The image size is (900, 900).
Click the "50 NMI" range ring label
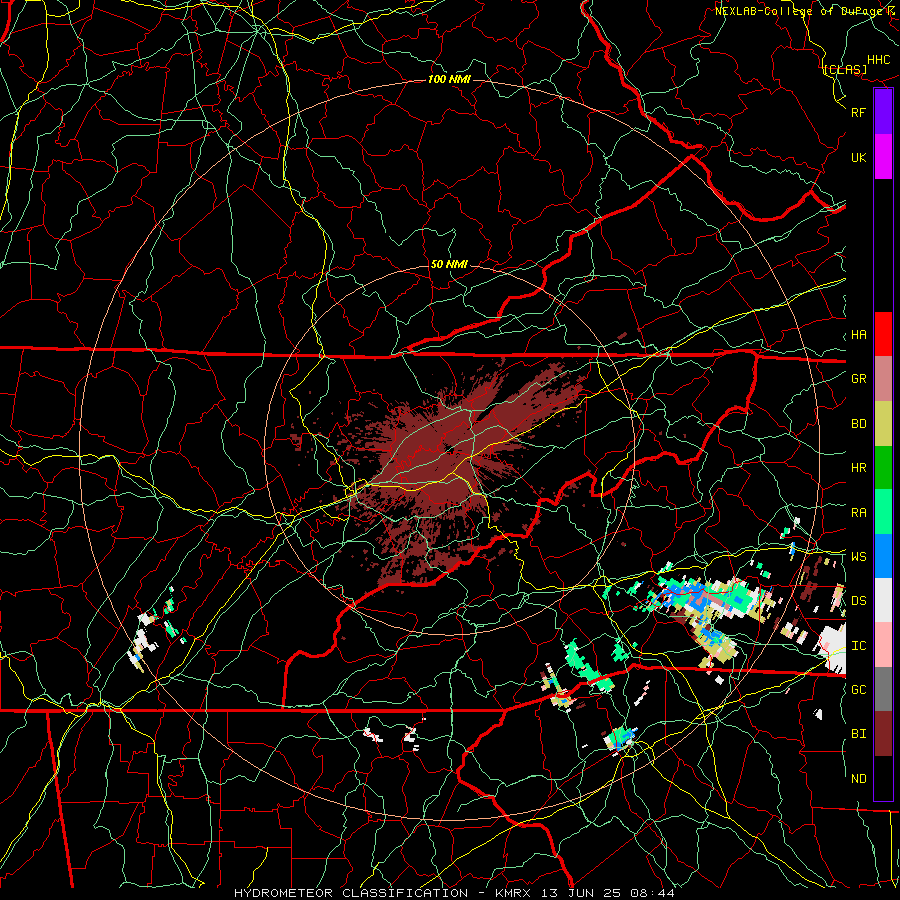coord(449,264)
